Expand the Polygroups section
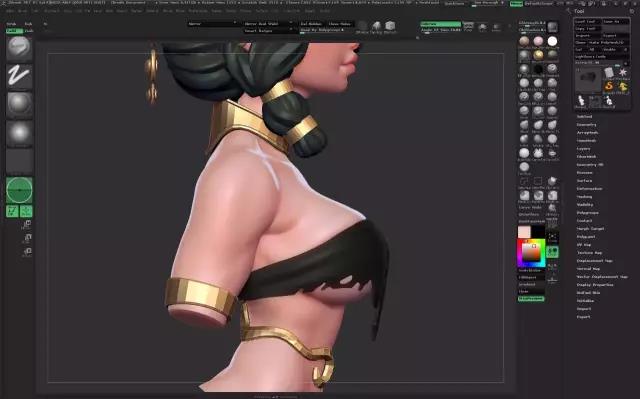640x399 pixels. click(x=587, y=213)
